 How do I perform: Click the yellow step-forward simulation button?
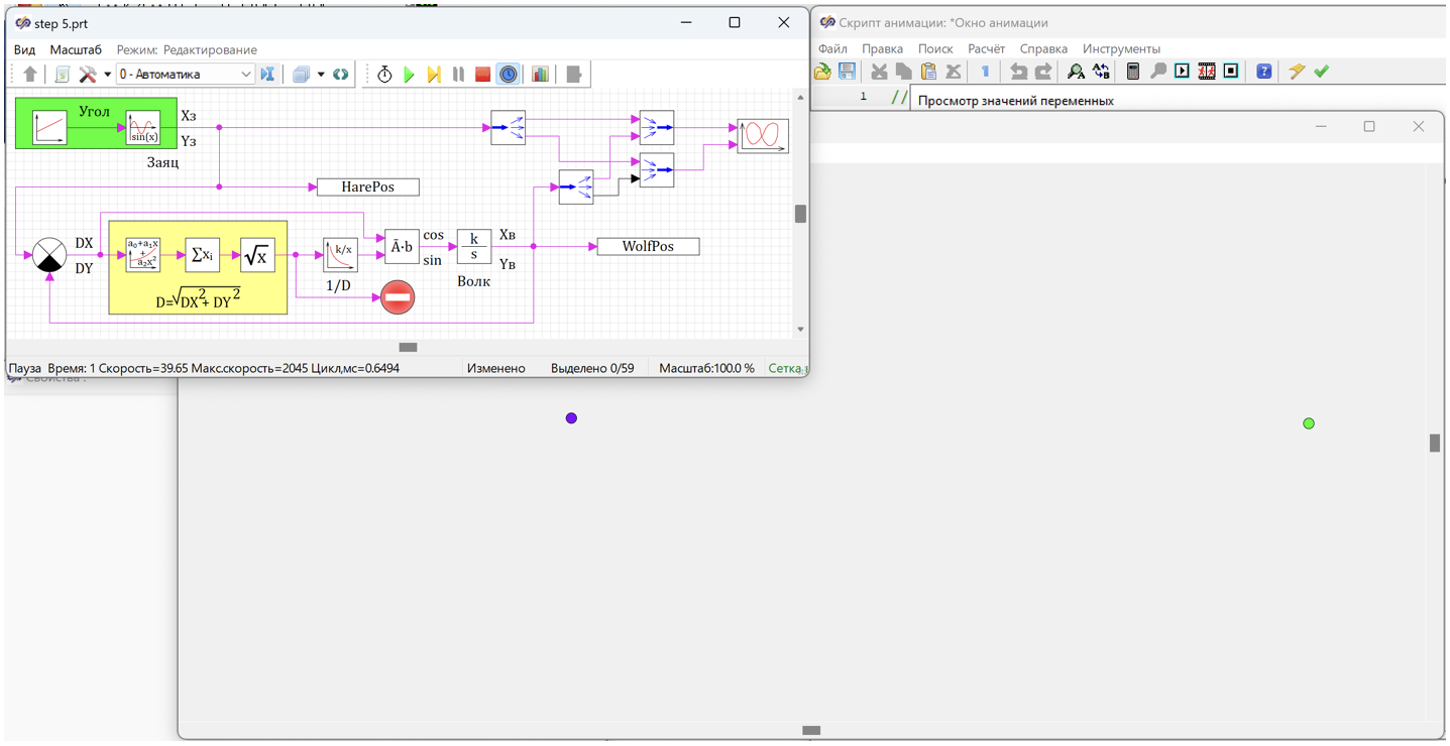434,74
